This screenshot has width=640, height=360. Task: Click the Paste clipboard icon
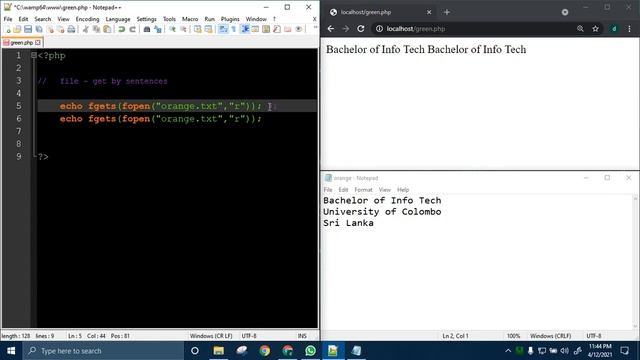107,29
